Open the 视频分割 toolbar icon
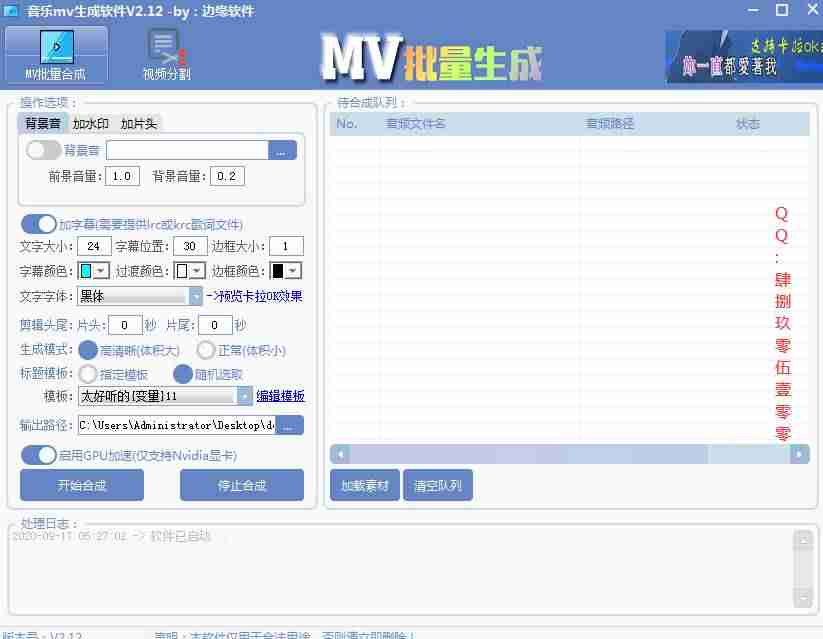Viewport: 823px width, 639px height. tap(166, 55)
